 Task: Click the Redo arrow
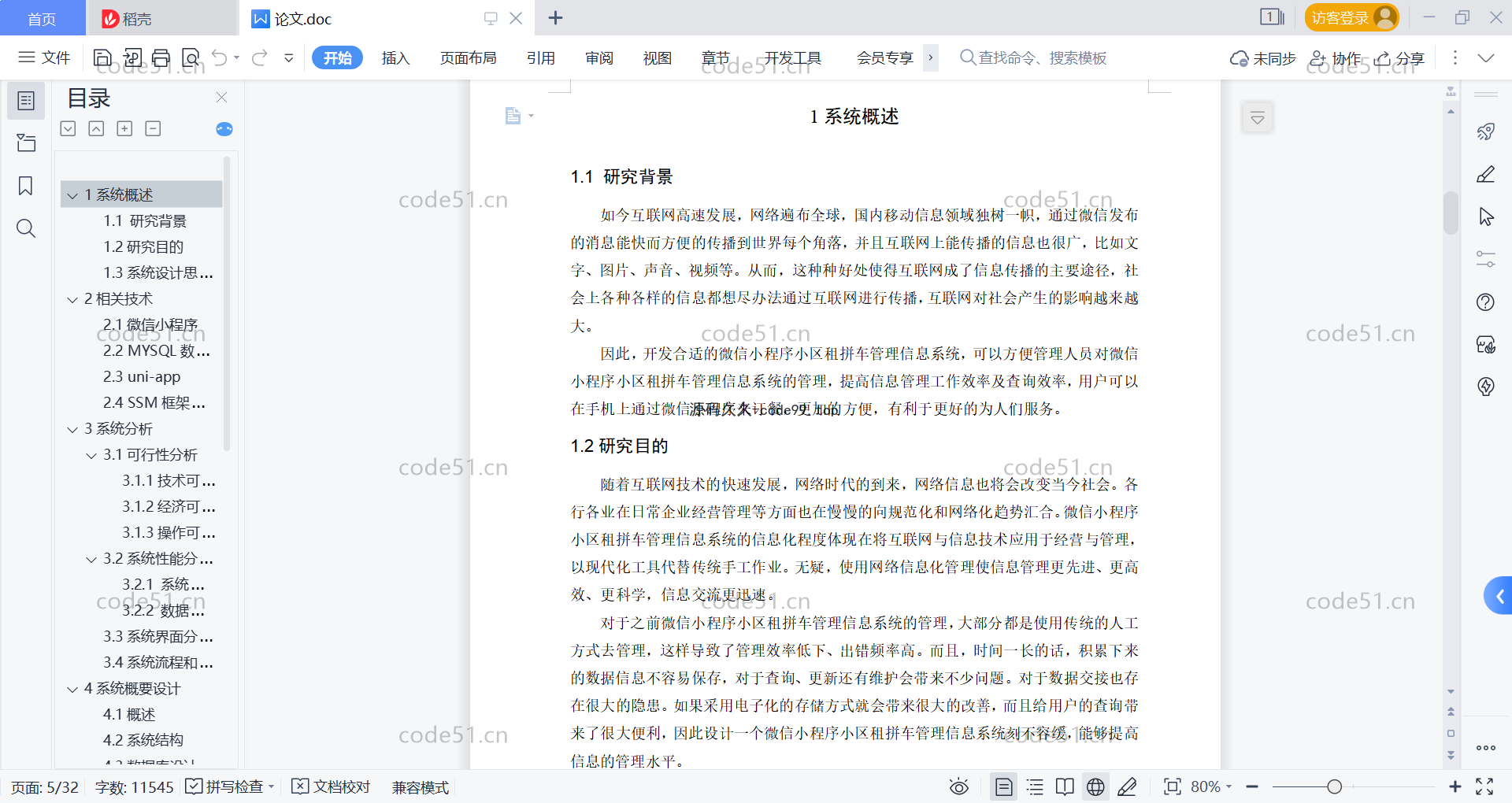[260, 57]
